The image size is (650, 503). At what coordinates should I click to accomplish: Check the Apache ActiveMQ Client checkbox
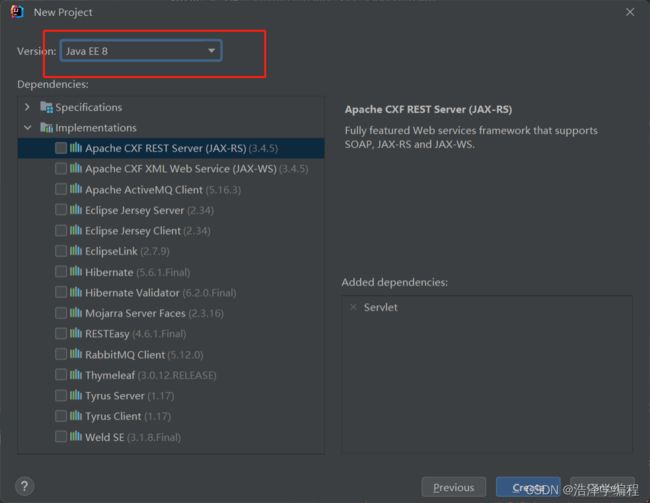point(61,189)
